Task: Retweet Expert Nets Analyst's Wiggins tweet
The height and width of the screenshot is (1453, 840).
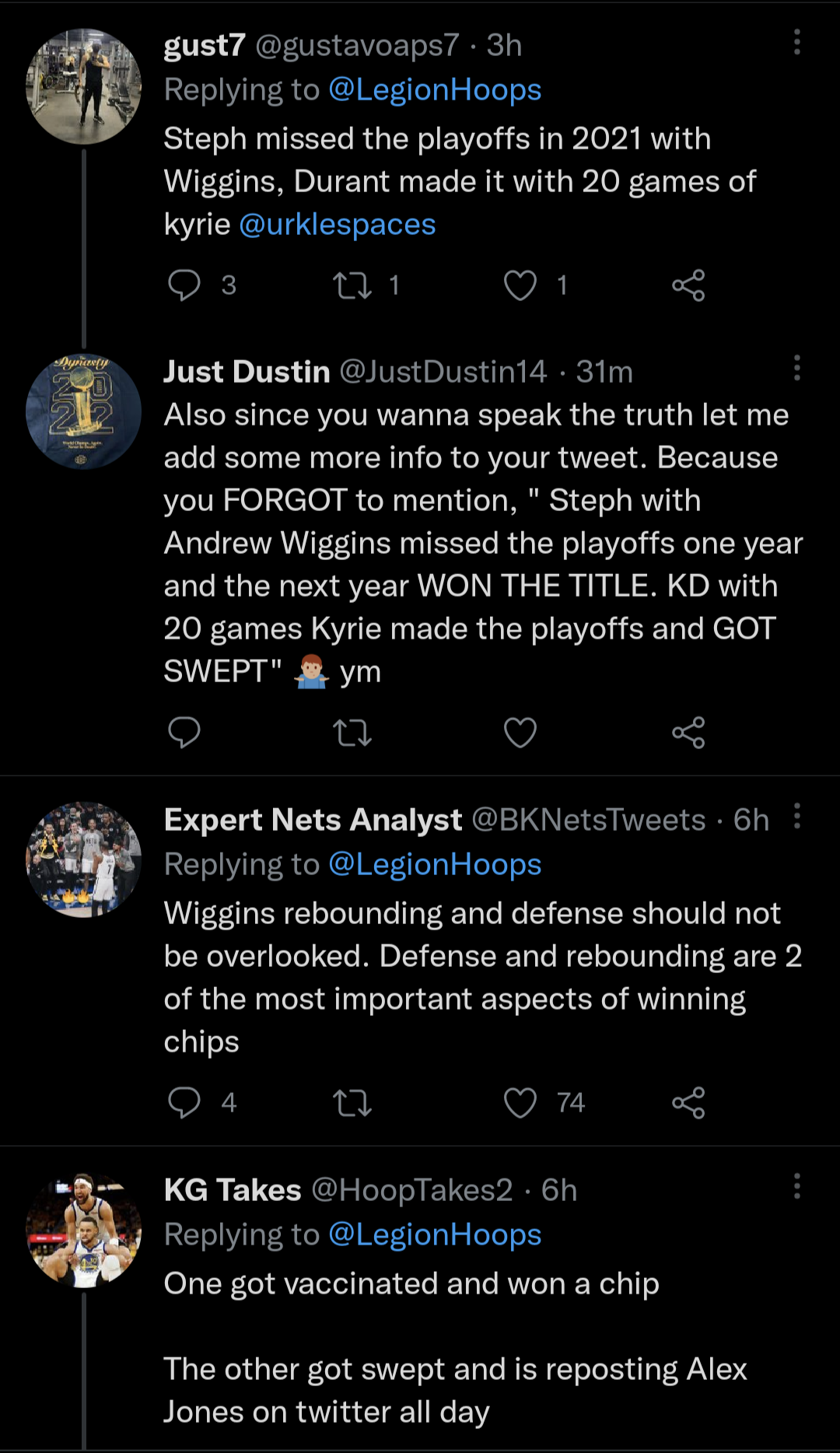Action: pos(352,1102)
